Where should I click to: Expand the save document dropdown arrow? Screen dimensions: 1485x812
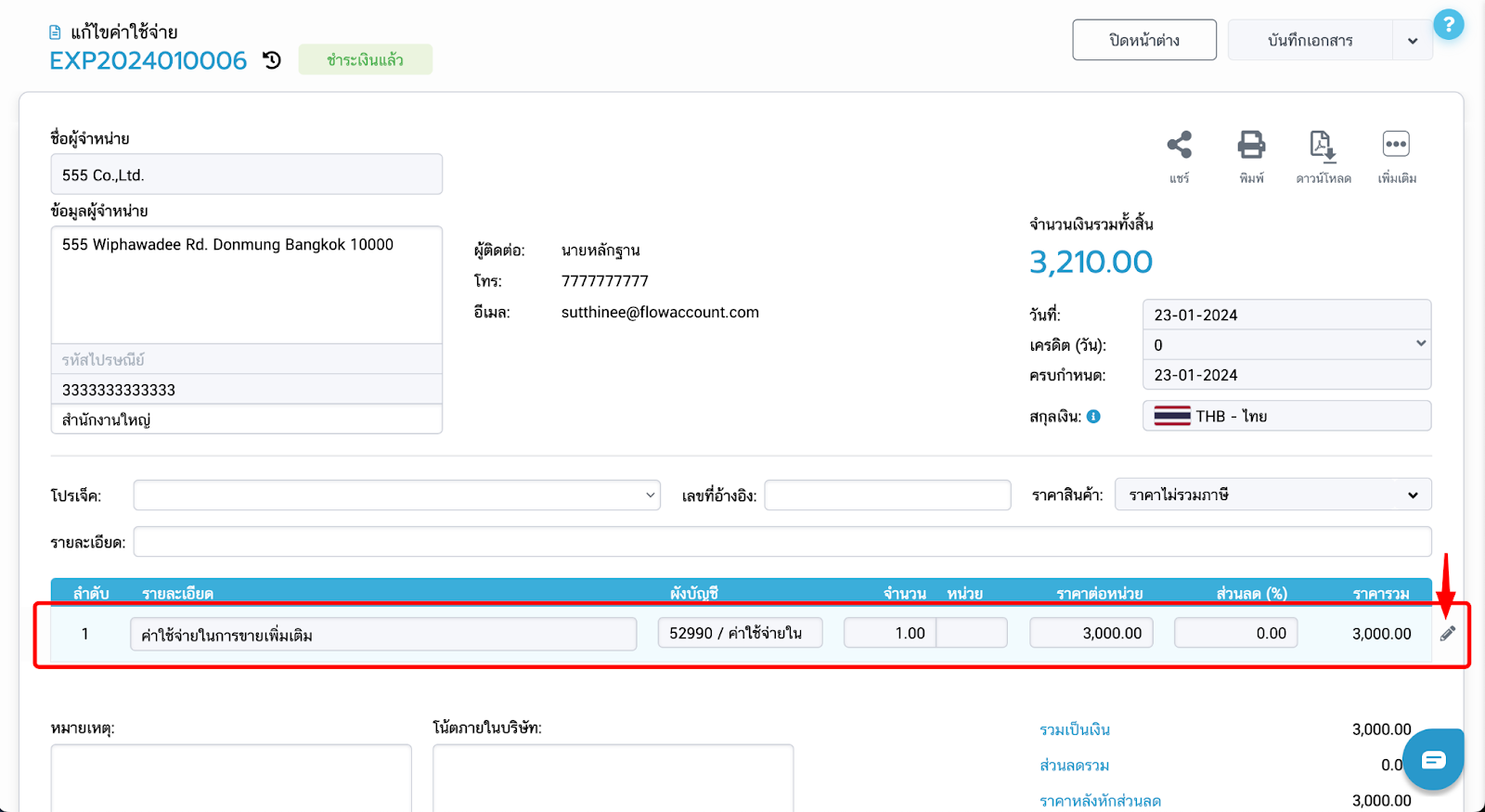click(1413, 41)
